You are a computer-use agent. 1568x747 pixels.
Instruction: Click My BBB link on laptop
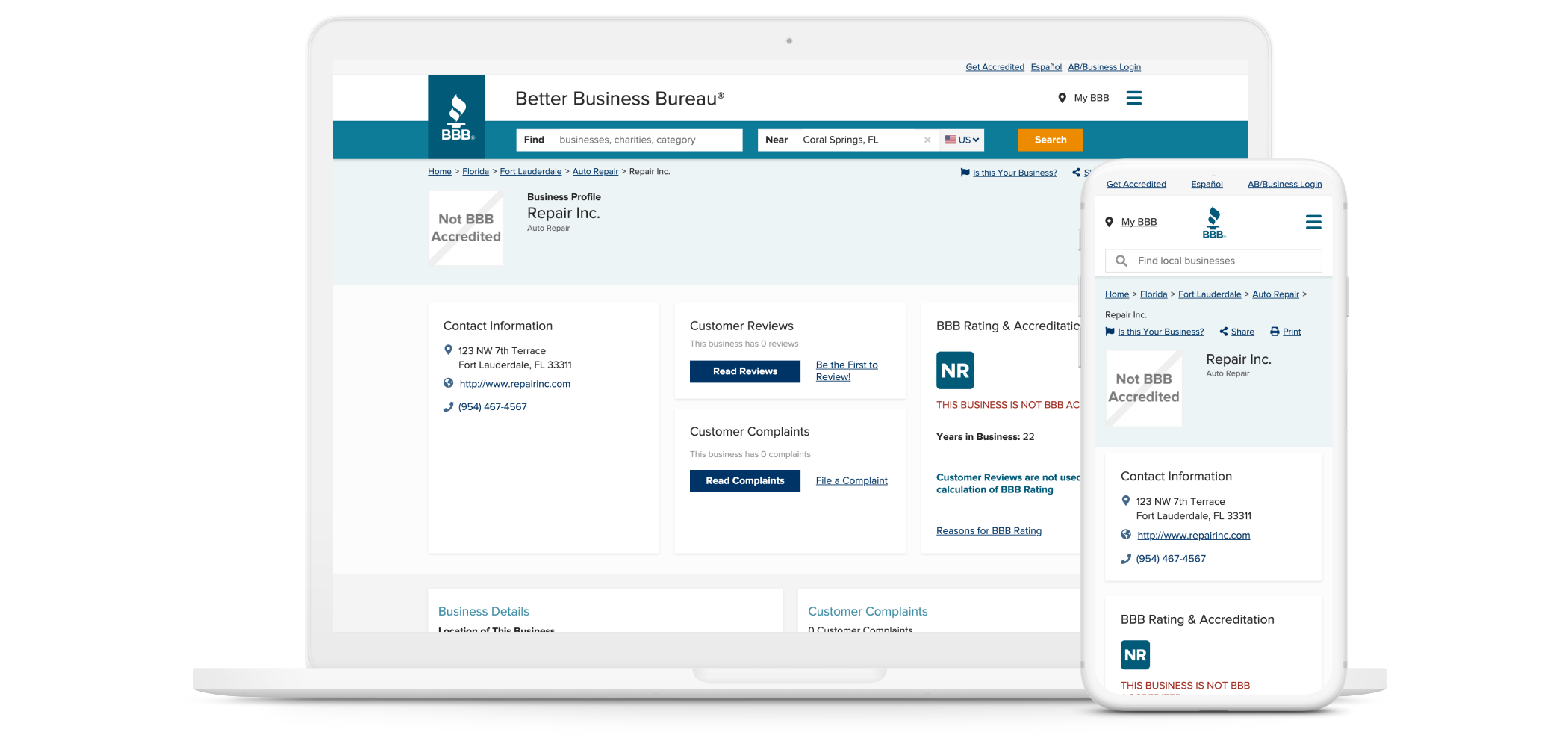pyautogui.click(x=1092, y=98)
